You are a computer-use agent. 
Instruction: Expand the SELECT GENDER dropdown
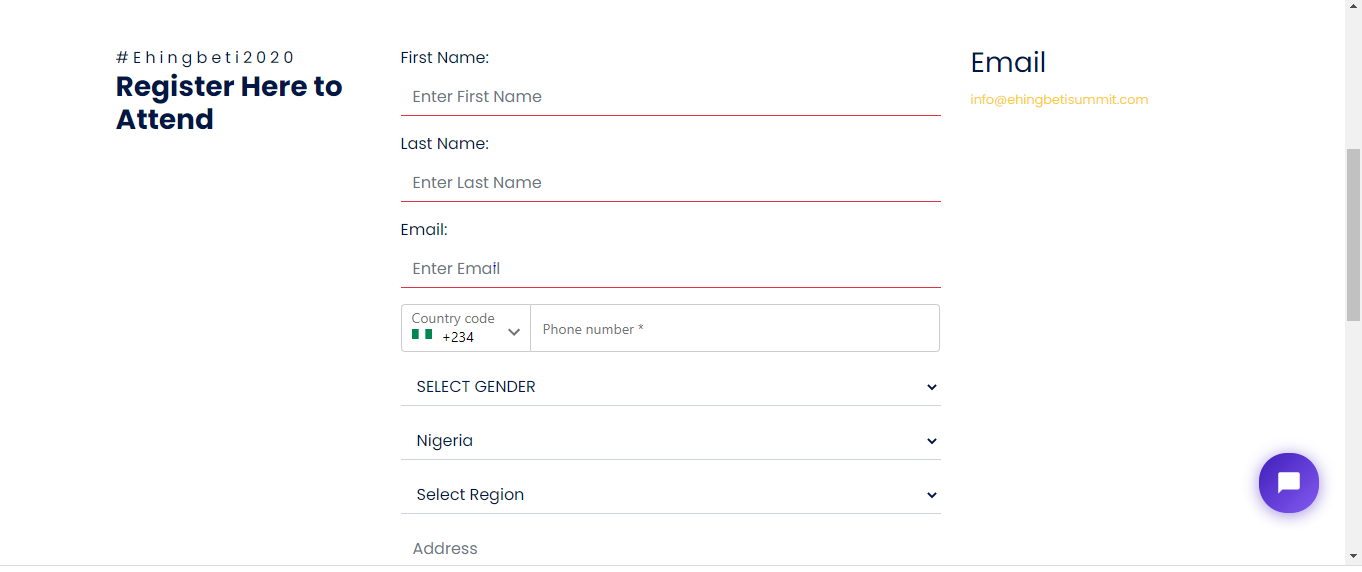pos(670,387)
